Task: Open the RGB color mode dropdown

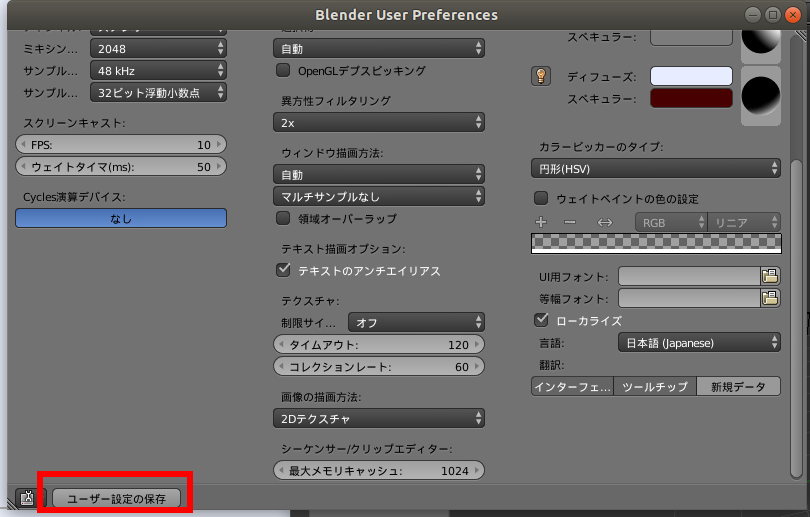Action: coord(671,223)
